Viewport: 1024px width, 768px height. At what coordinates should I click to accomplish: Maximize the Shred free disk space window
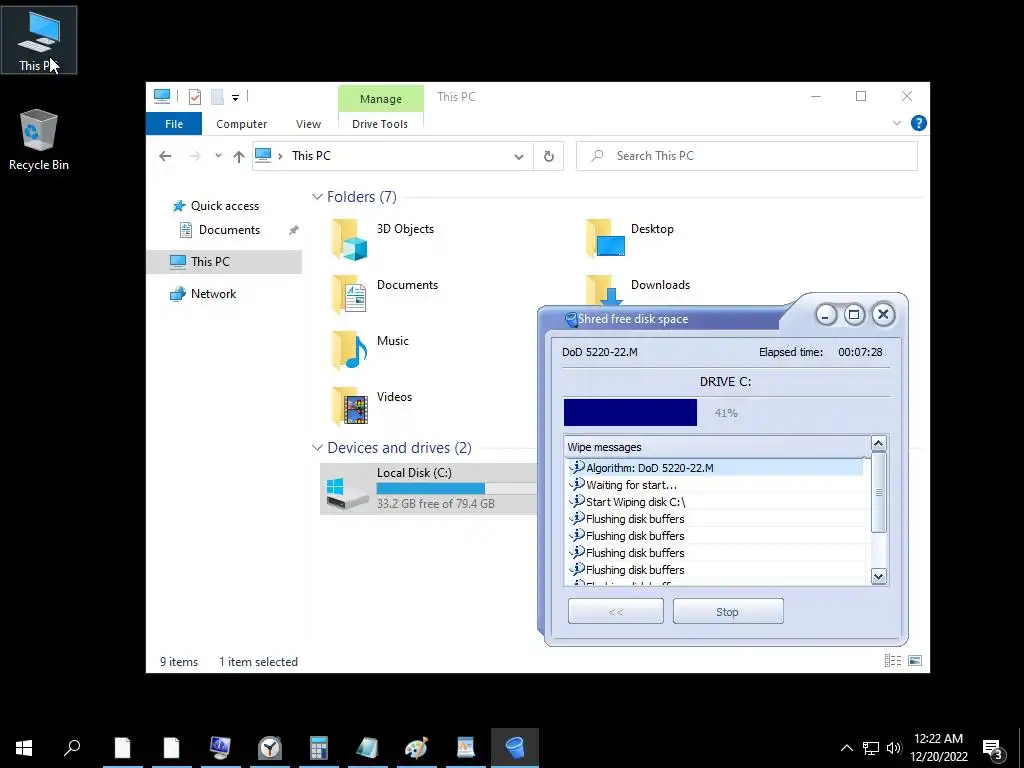point(854,315)
